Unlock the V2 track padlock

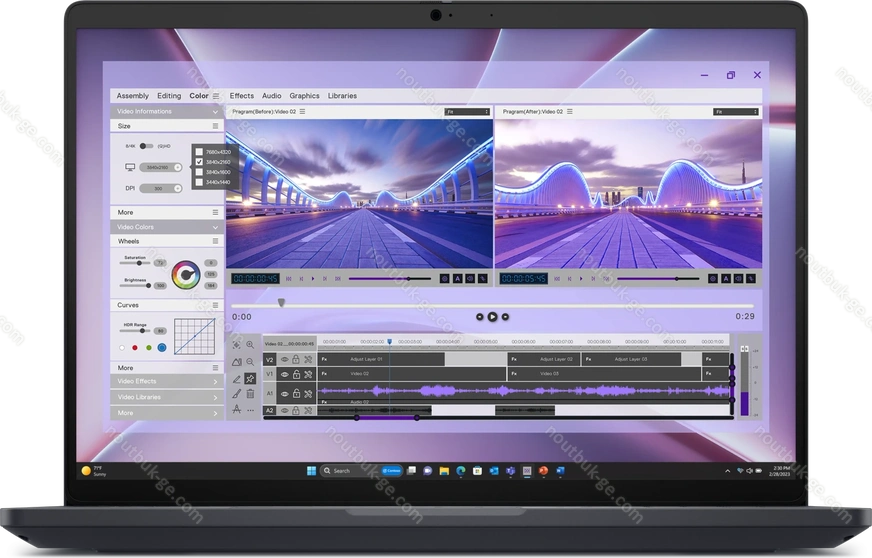(296, 359)
